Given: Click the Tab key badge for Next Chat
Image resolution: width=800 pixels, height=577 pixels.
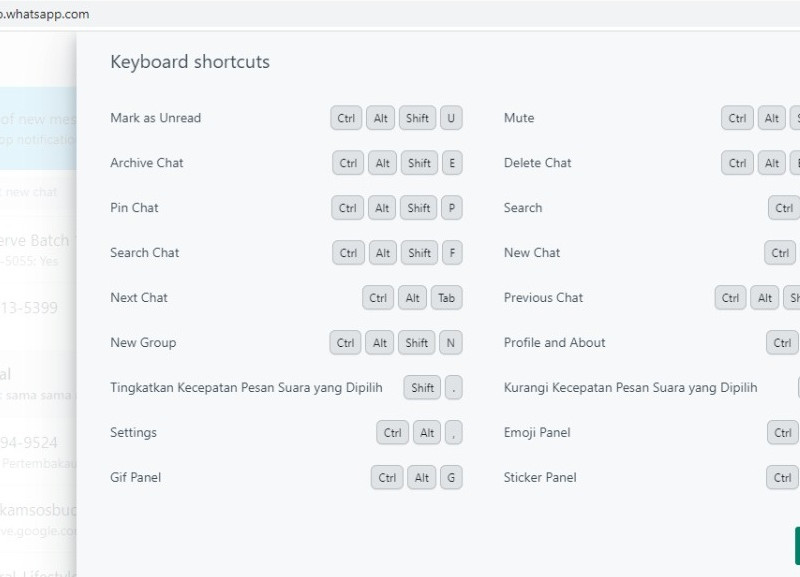Looking at the screenshot, I should pos(446,298).
